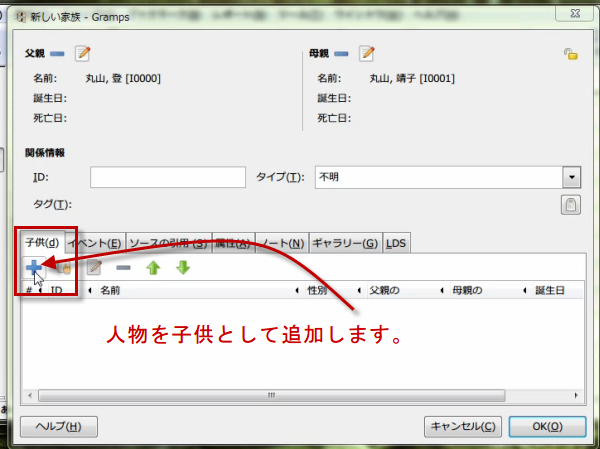Switch to the ギャラリー tab
Screen dimensions: 600x449
[x=344, y=243]
